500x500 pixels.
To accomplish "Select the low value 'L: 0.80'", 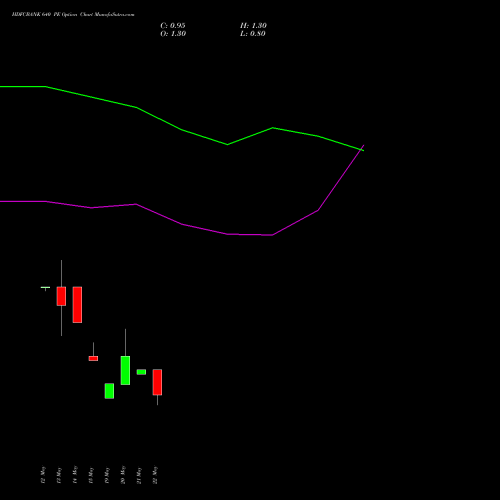I will coord(253,34).
